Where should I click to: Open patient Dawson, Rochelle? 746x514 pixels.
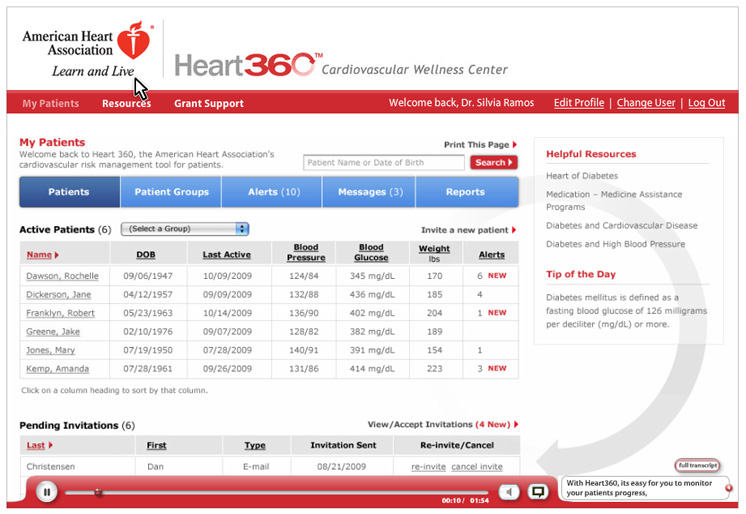pyautogui.click(x=62, y=276)
